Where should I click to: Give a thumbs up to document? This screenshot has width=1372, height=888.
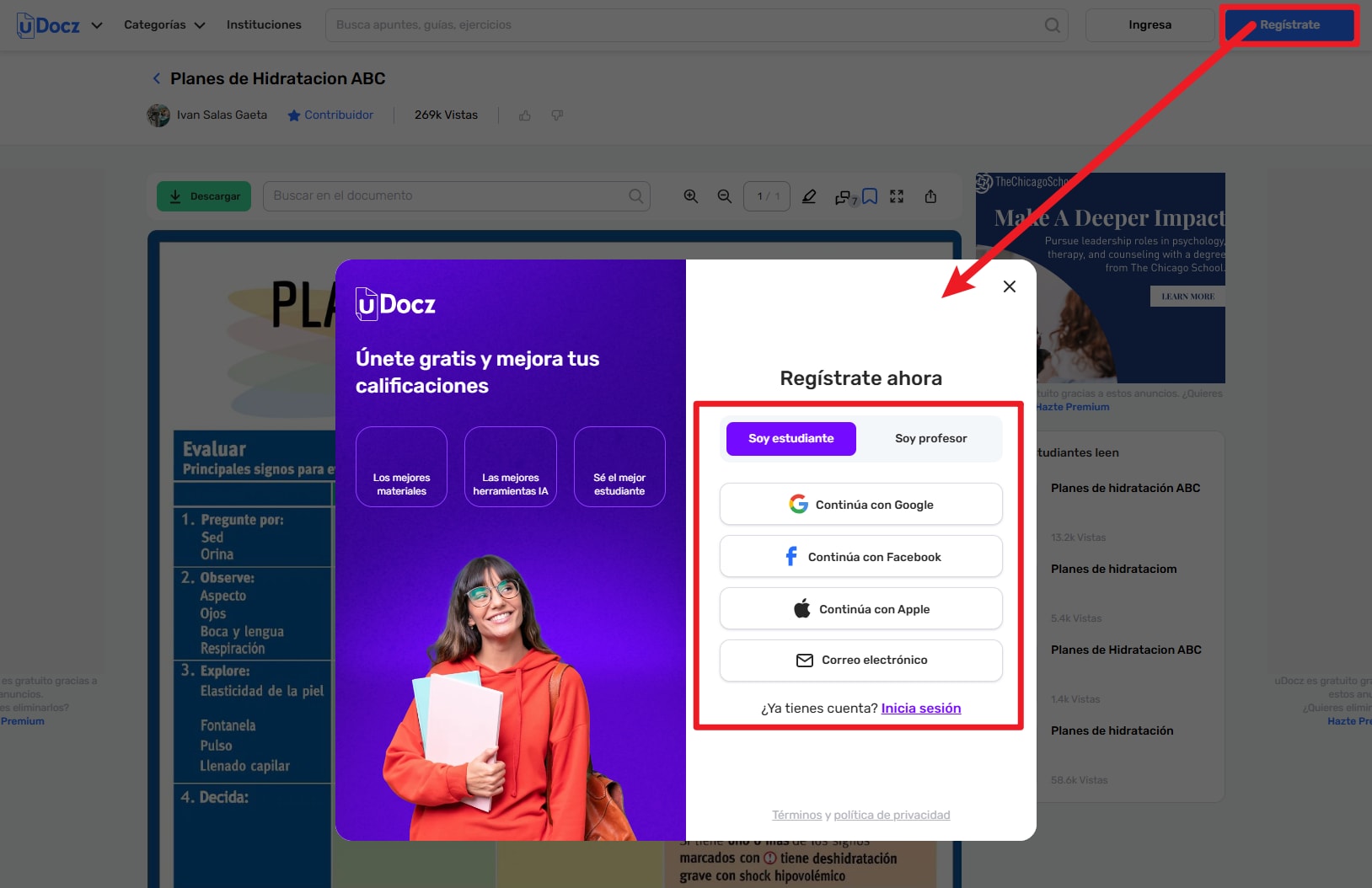525,115
